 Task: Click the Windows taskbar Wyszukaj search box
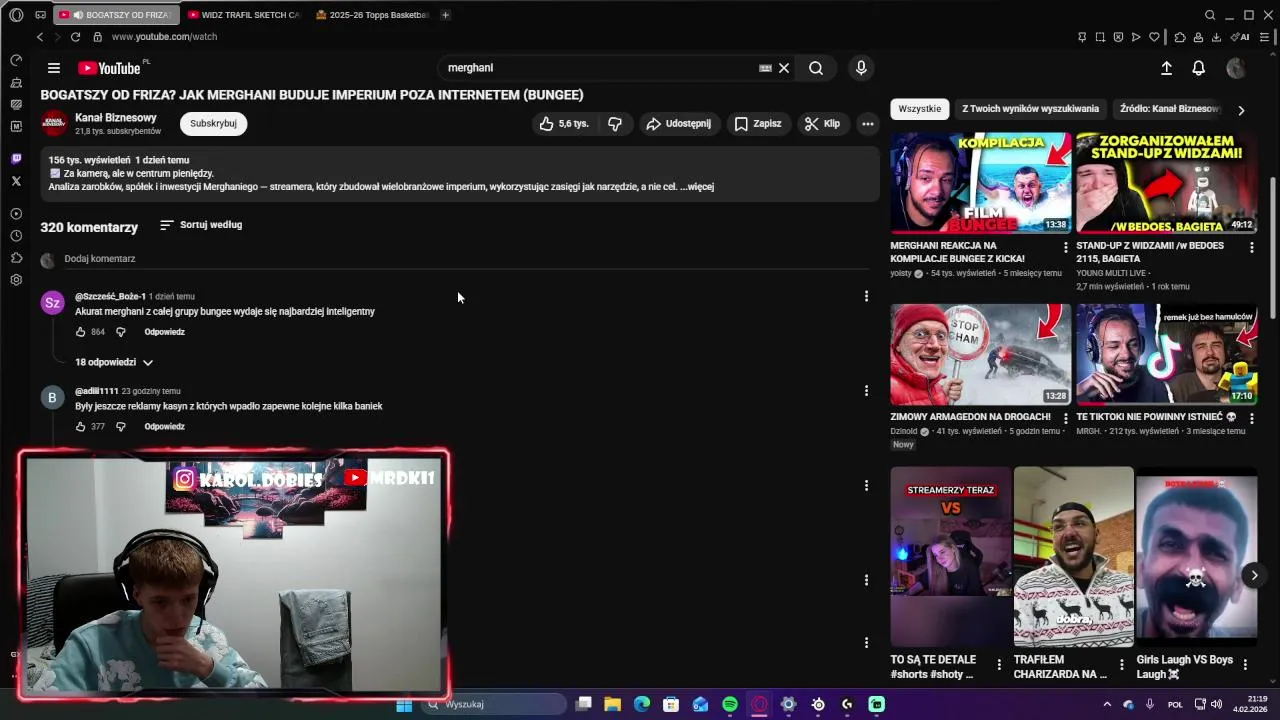click(x=493, y=705)
